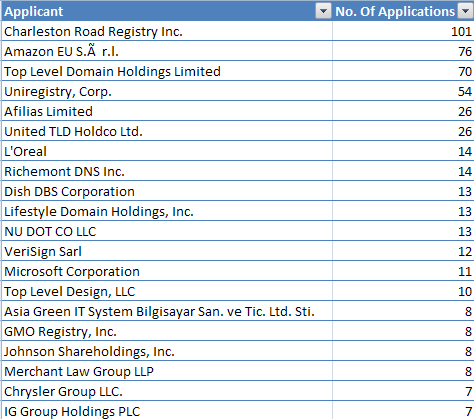Select the 7 beside Chrysler Group LLC.

(403, 391)
